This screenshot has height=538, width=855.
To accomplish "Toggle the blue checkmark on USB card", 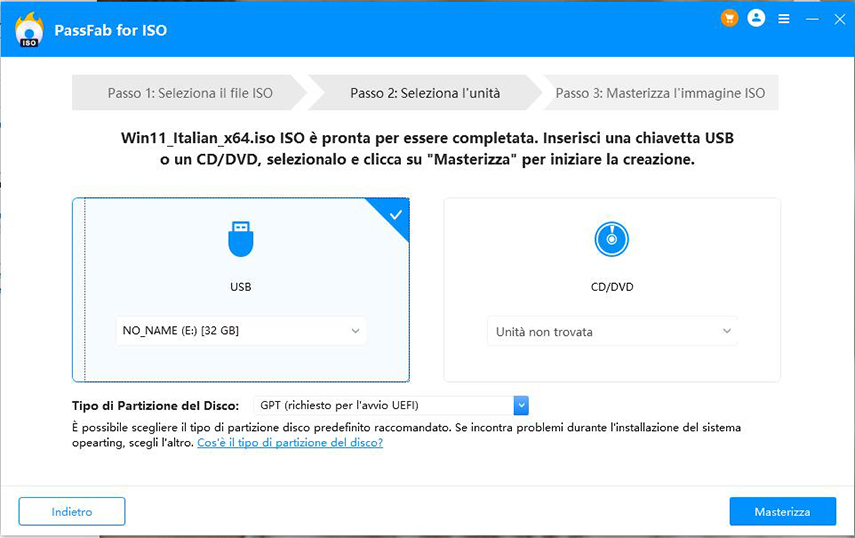I will (x=395, y=213).
